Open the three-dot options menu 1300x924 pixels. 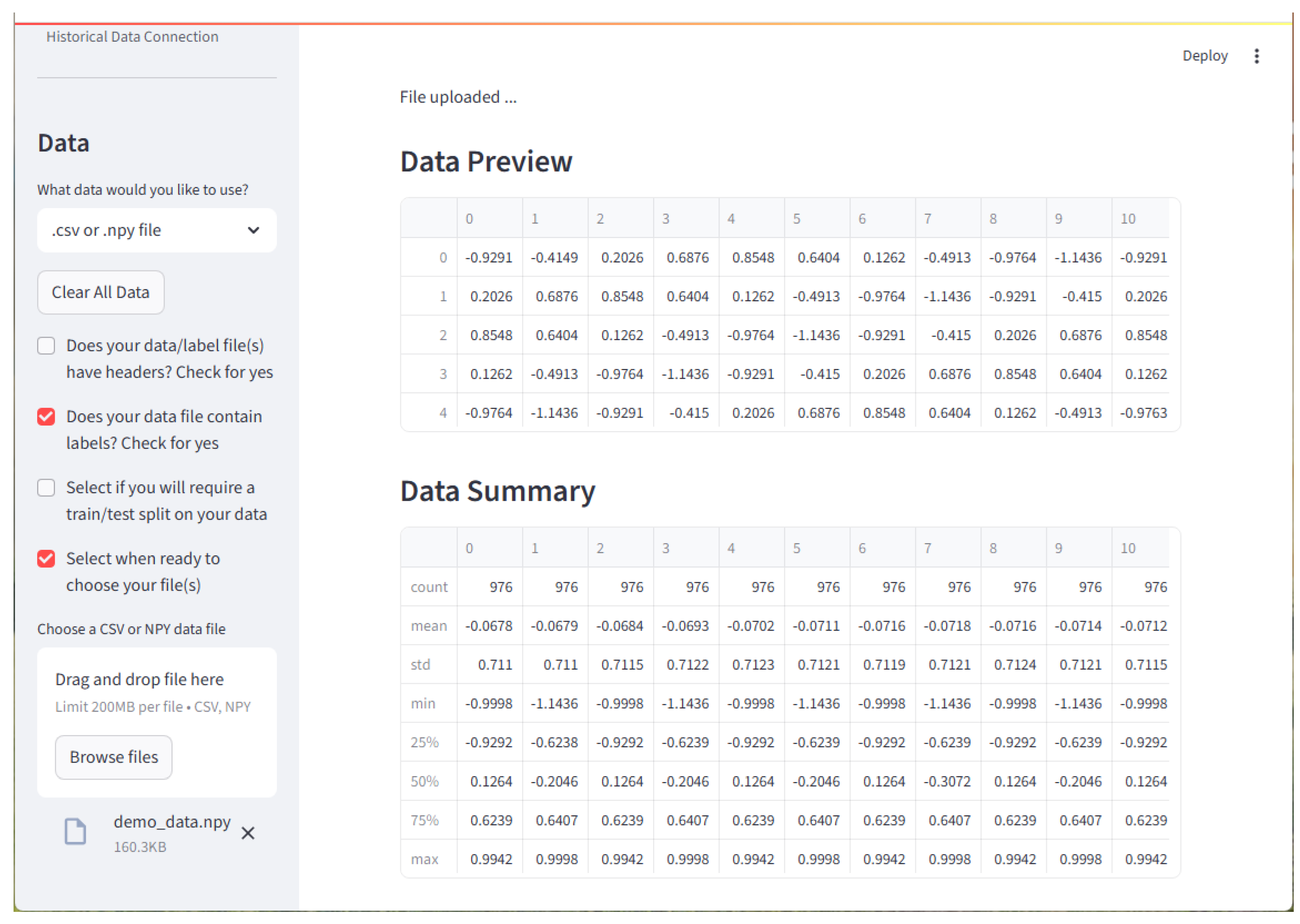(x=1257, y=56)
